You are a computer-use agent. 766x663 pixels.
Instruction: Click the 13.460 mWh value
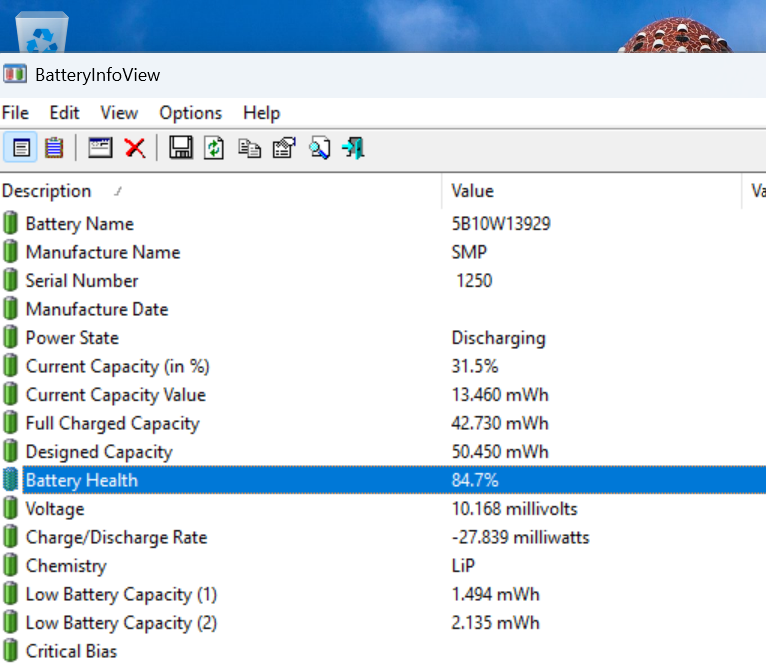coord(500,395)
